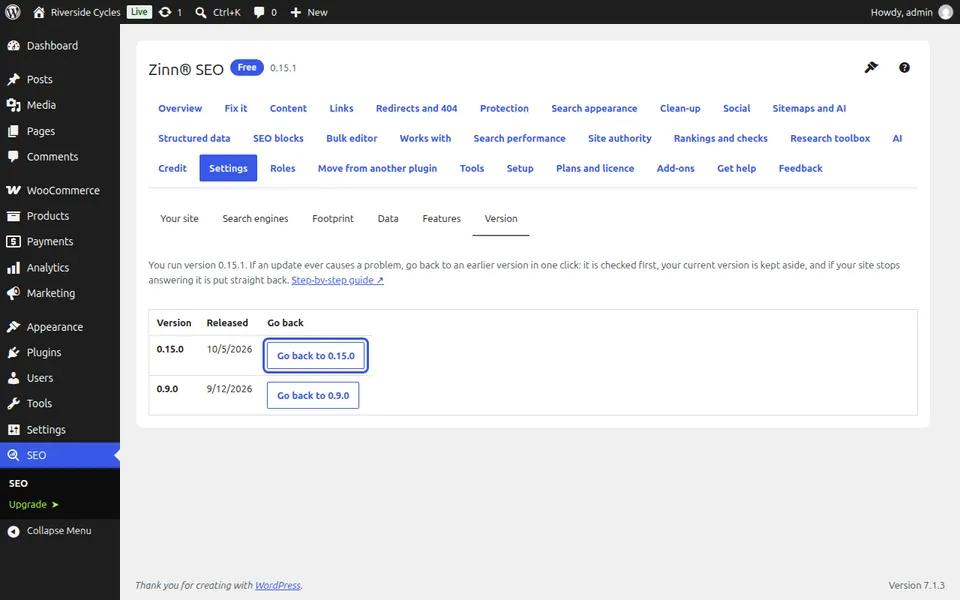Open Products in the sidebar
The image size is (960, 600).
tap(60, 216)
